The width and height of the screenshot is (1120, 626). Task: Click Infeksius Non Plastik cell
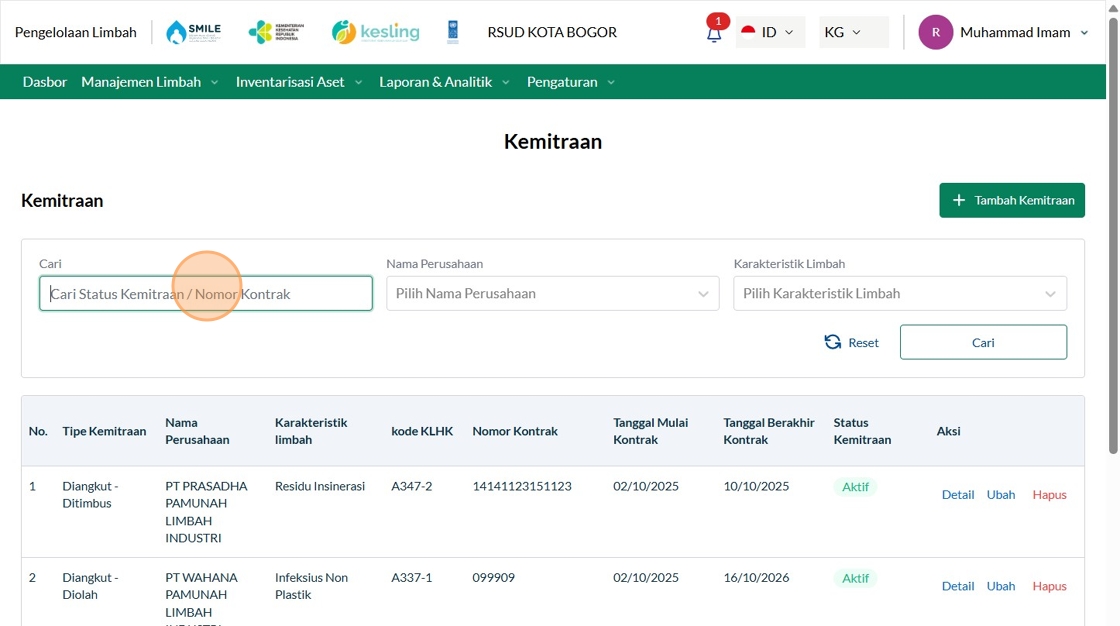pos(311,586)
